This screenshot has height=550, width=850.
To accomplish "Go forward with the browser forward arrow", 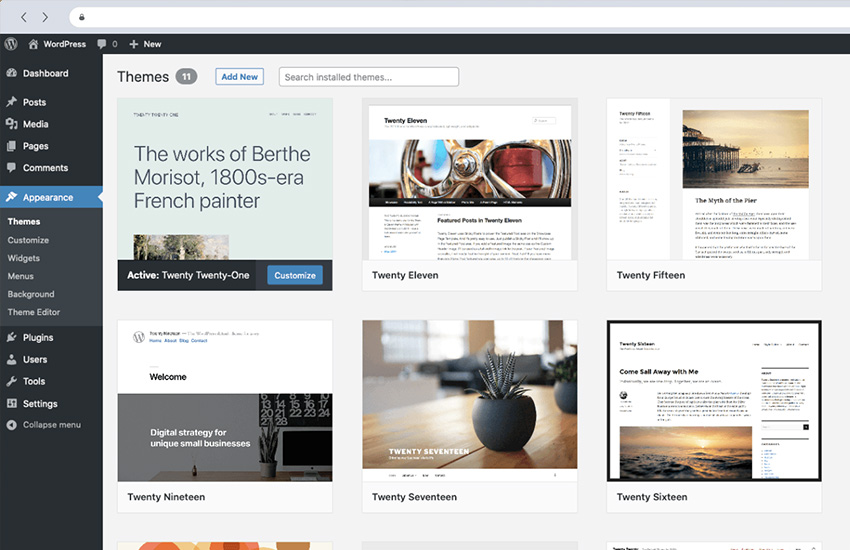I will coord(45,17).
